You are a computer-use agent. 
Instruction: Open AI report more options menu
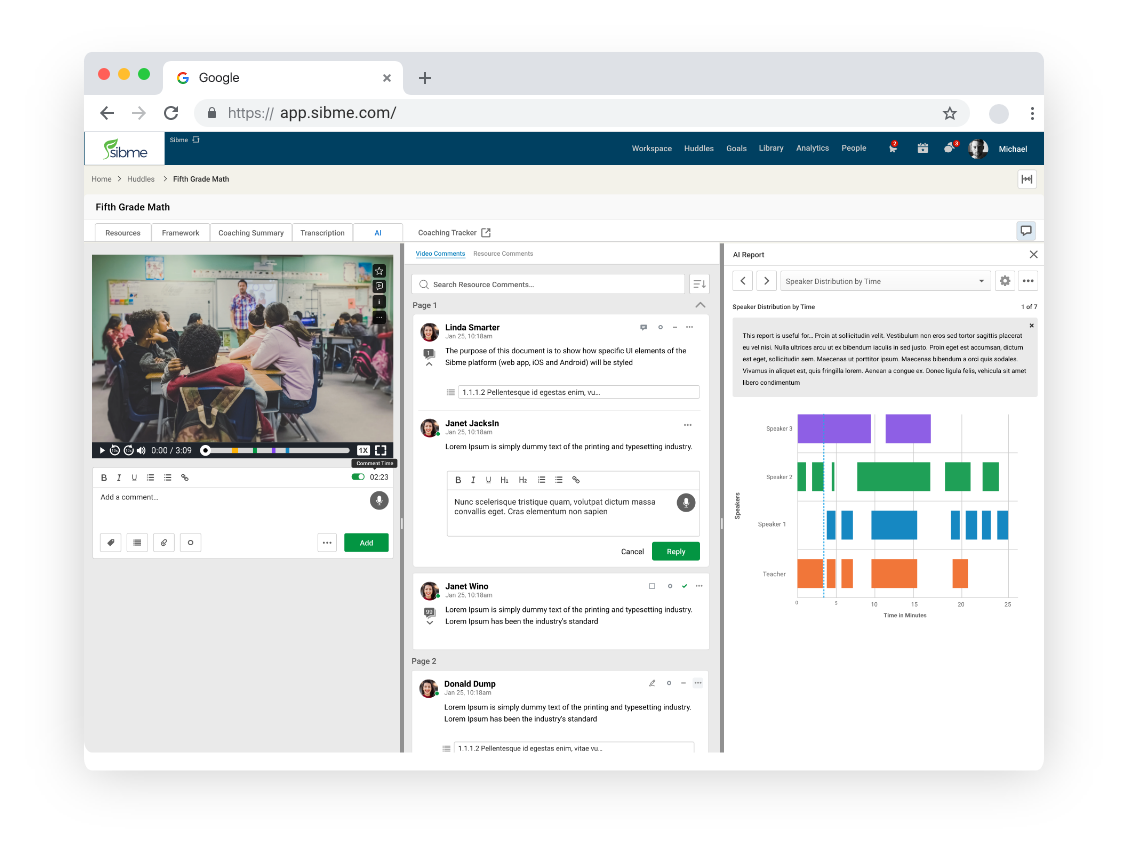[x=1028, y=281]
